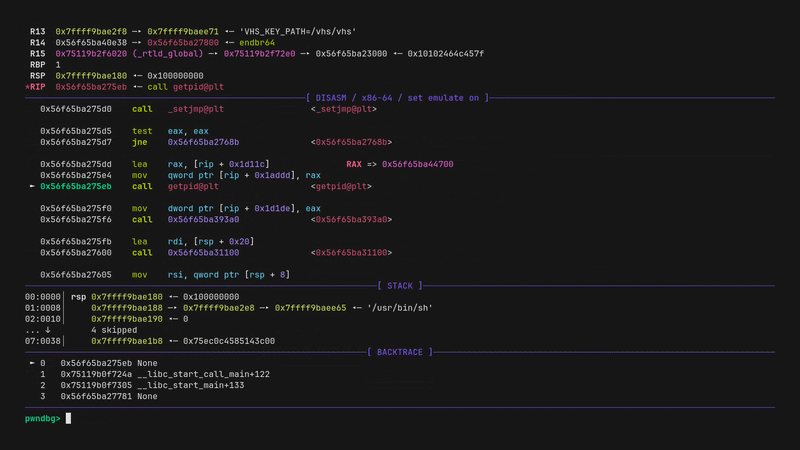
Task: Click the current-instruction arrow marker in disassembly
Action: click(x=32, y=186)
